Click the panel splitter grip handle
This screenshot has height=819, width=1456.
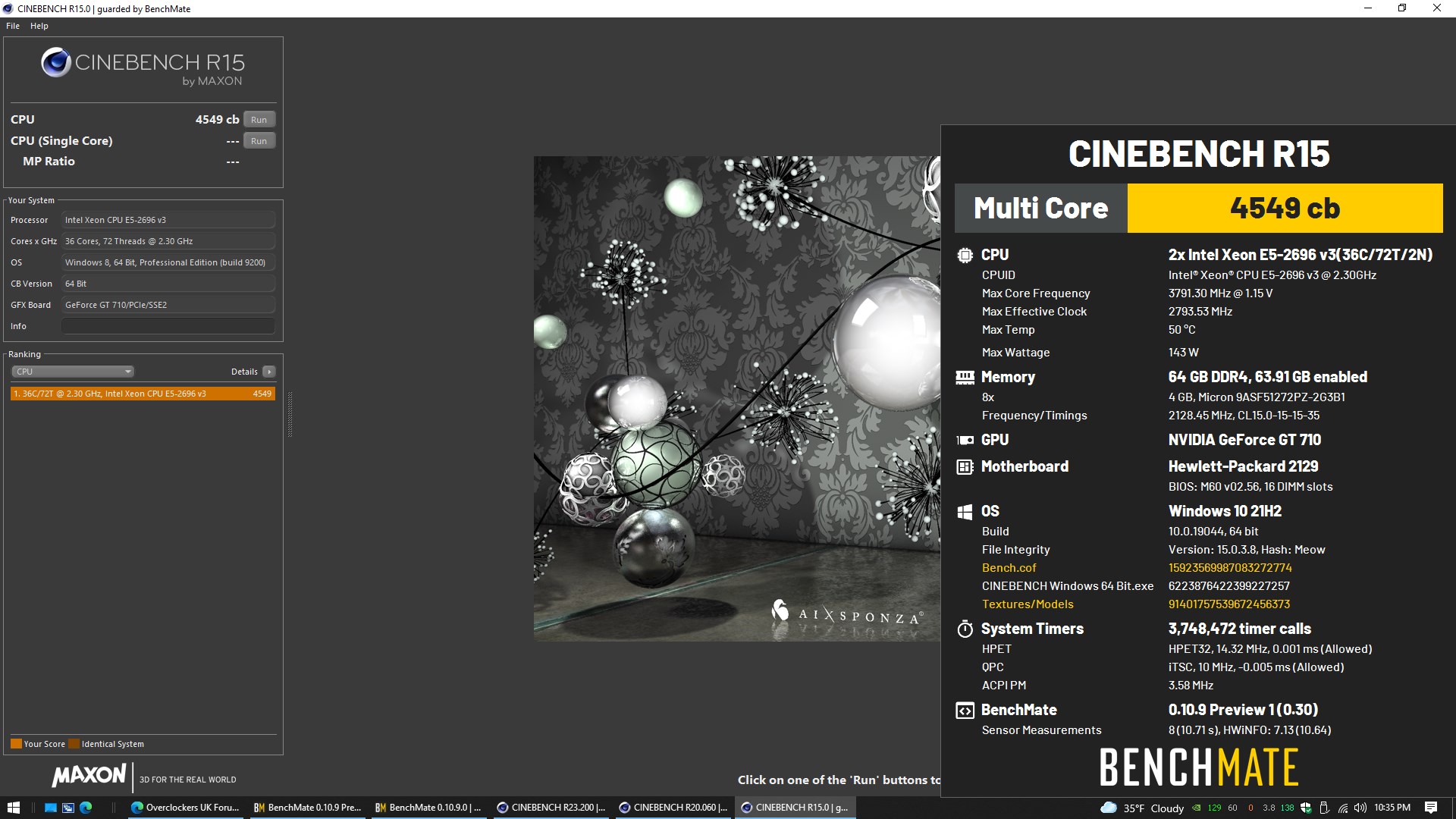click(x=290, y=415)
